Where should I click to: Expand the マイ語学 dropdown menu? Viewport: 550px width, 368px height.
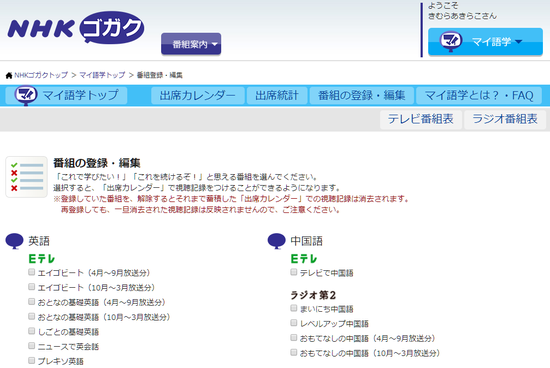(485, 42)
